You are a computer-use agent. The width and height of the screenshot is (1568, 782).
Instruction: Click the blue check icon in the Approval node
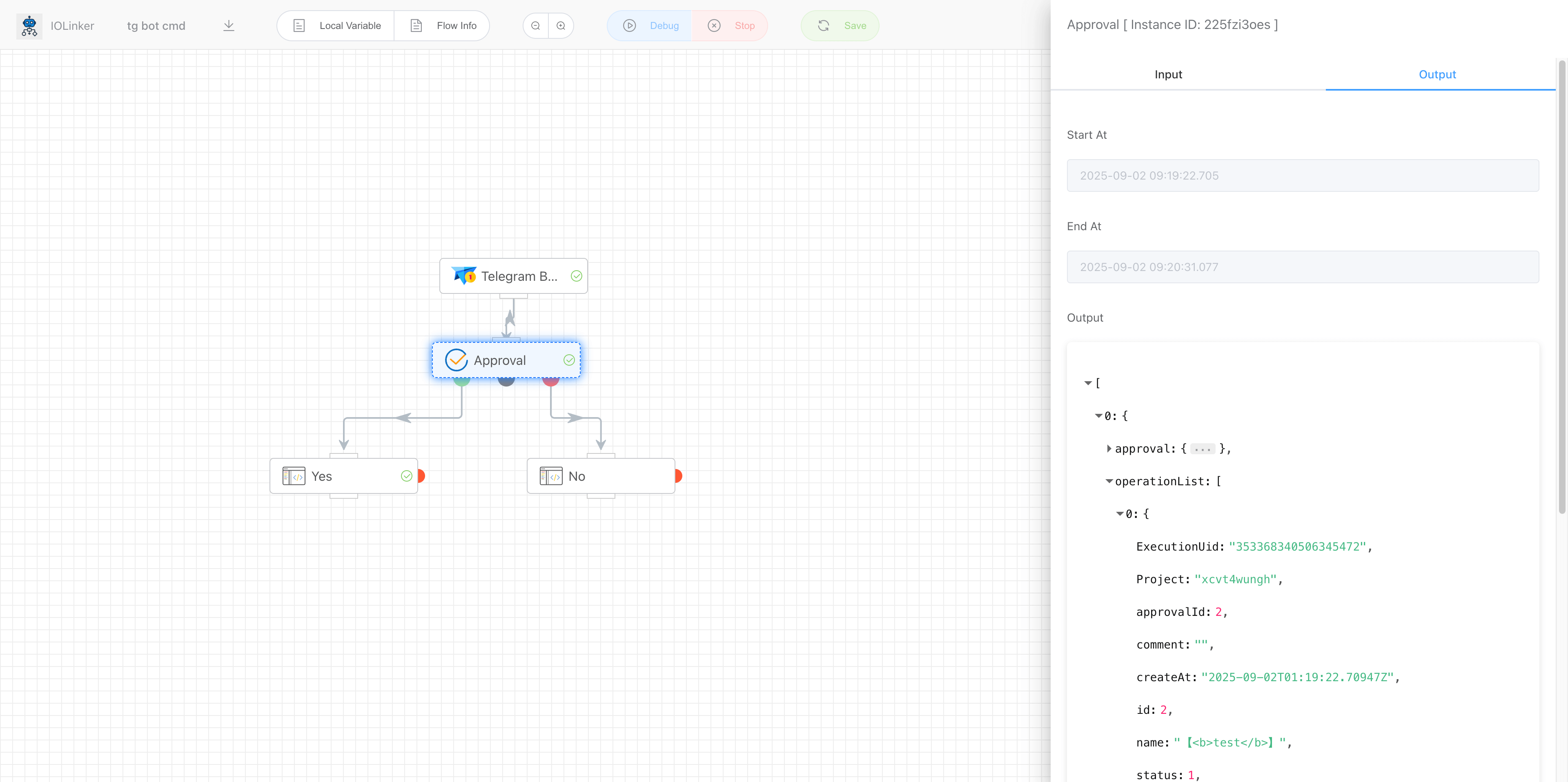tap(456, 360)
